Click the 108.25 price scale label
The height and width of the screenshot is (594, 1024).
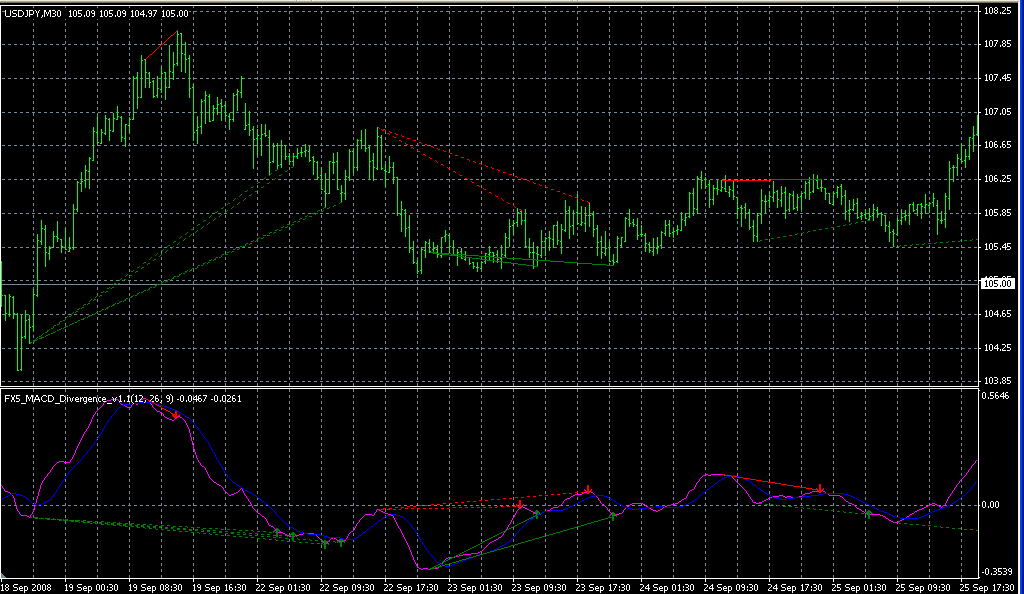998,11
